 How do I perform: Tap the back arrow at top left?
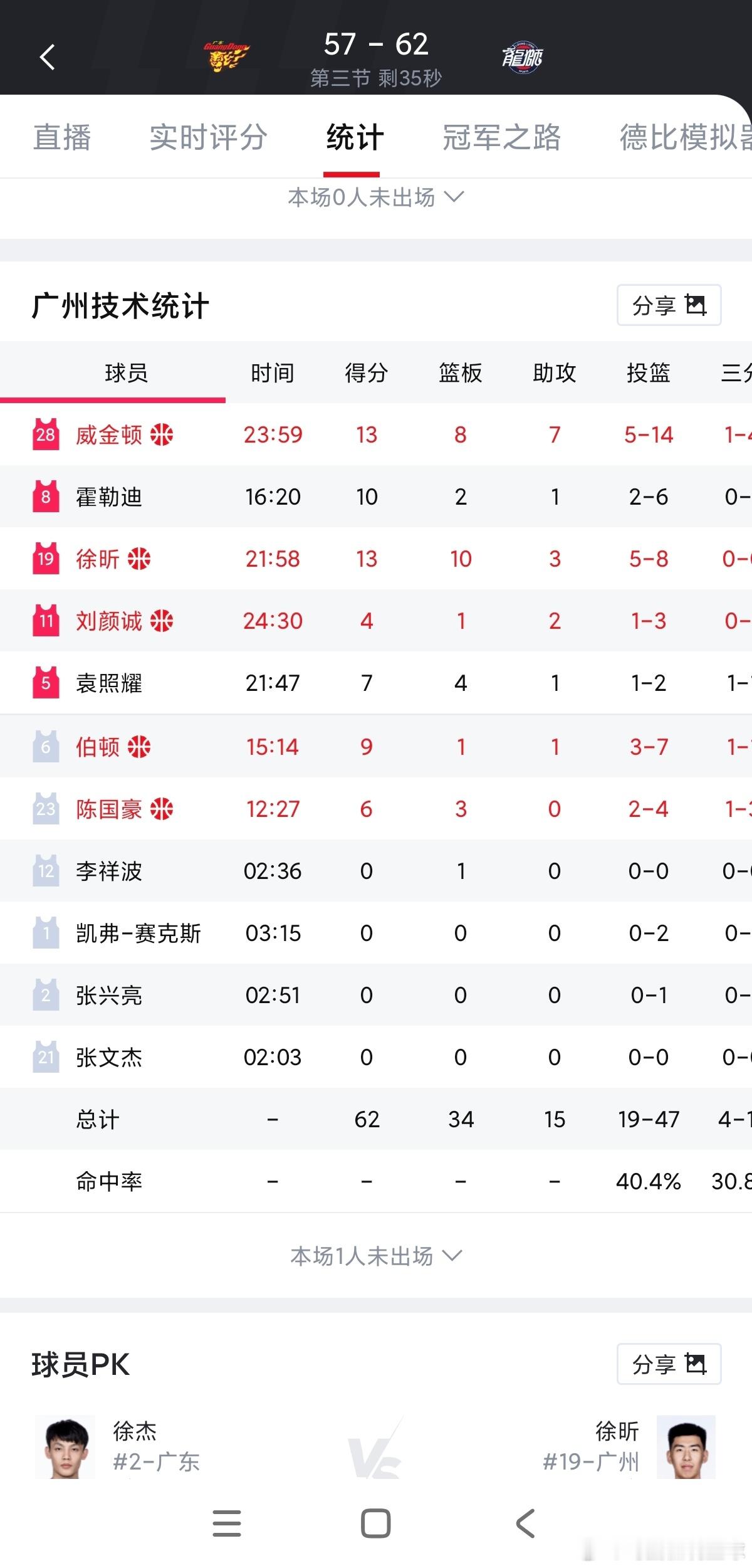[x=46, y=56]
